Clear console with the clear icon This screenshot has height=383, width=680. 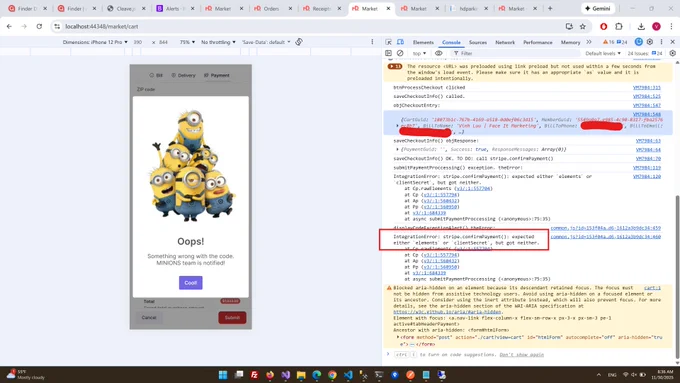pyautogui.click(x=400, y=53)
